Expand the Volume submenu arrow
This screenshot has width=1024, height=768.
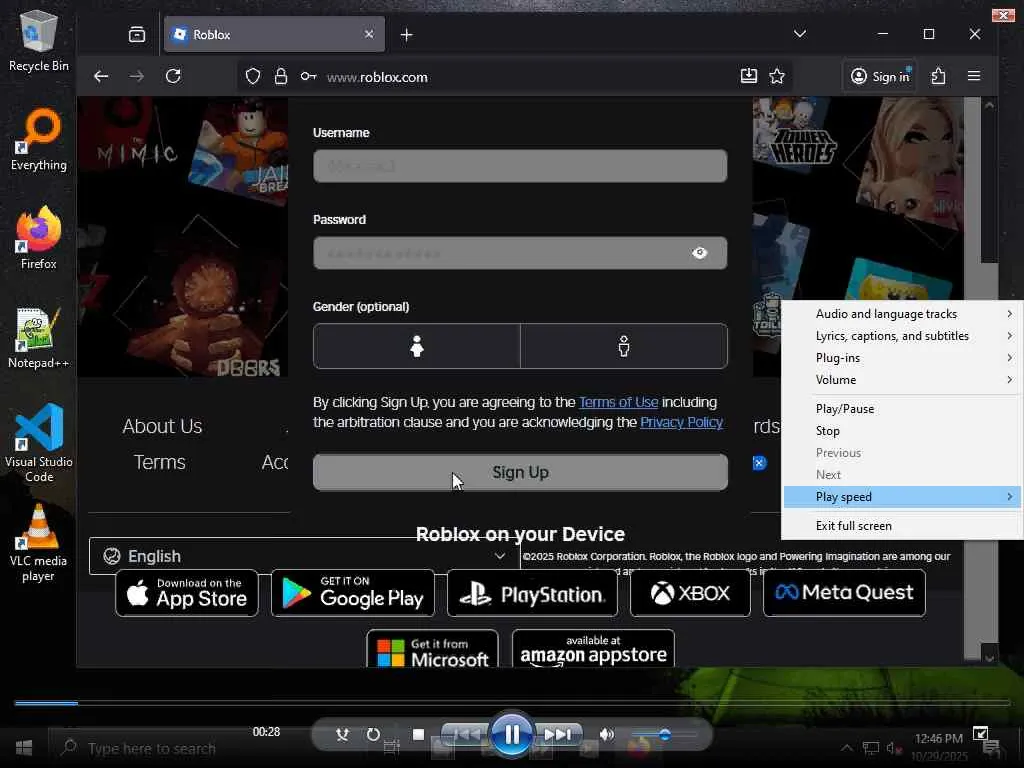1010,380
